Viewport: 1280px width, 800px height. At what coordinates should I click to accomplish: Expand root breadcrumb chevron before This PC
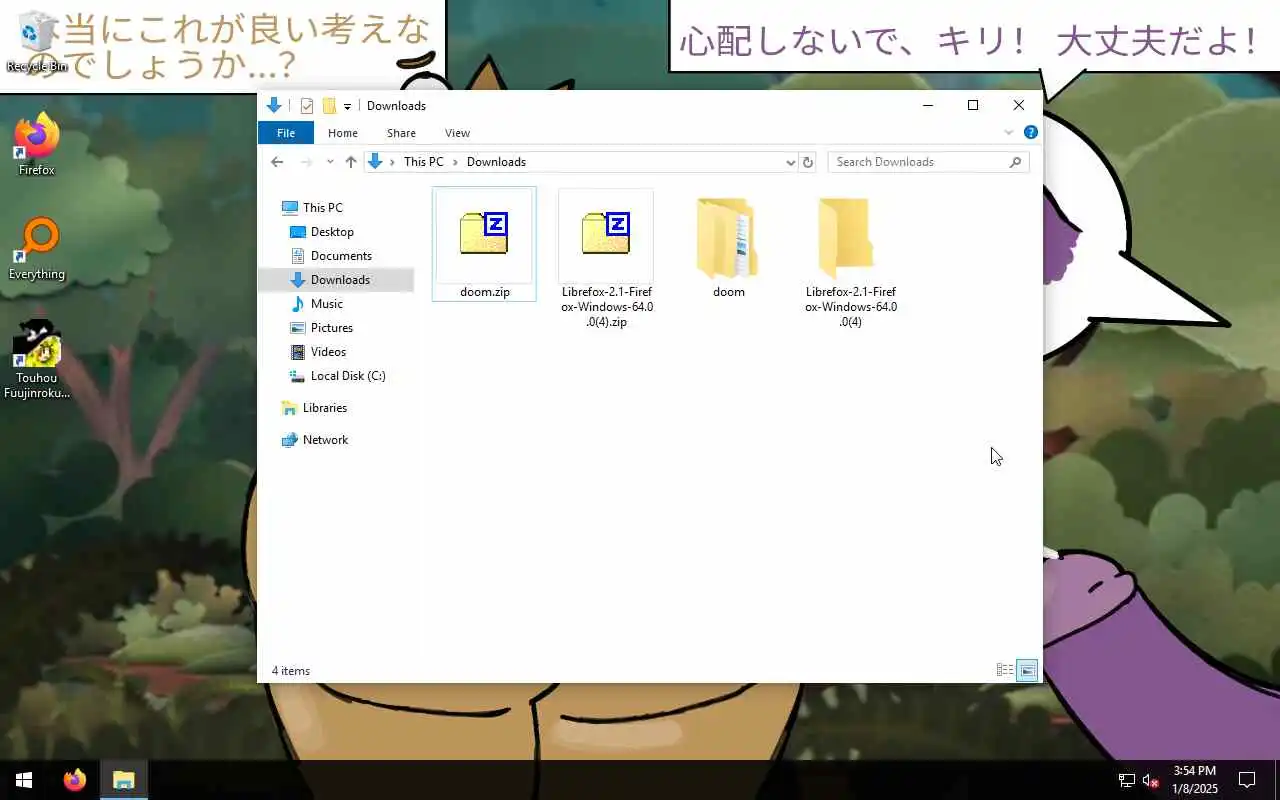pyautogui.click(x=393, y=162)
